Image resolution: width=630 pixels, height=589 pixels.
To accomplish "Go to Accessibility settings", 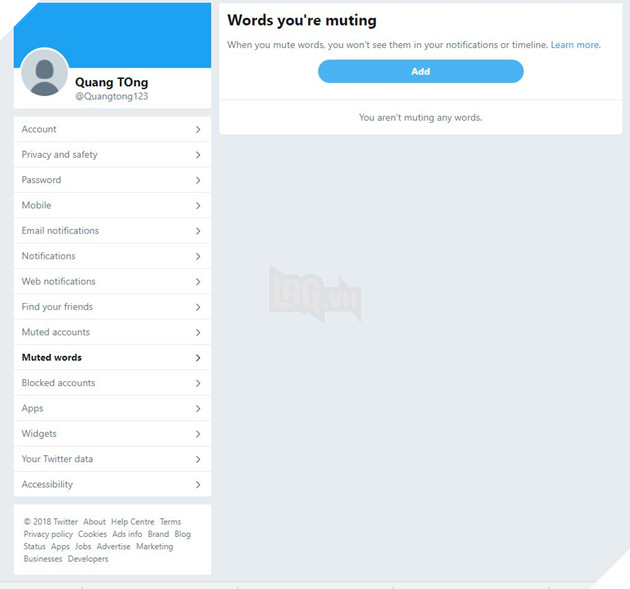I will tap(112, 484).
